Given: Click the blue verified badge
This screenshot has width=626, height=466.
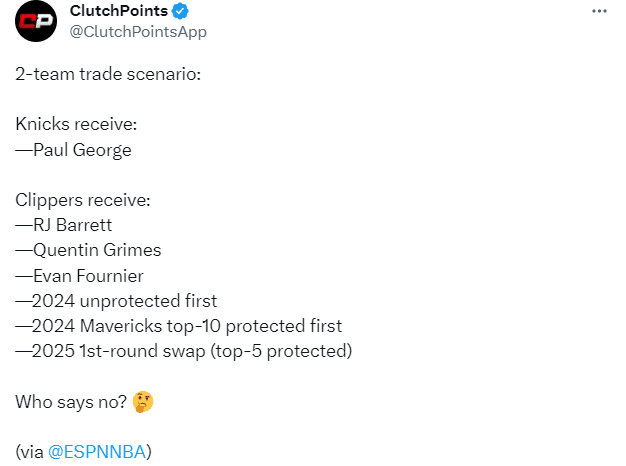Looking at the screenshot, I should (x=180, y=11).
